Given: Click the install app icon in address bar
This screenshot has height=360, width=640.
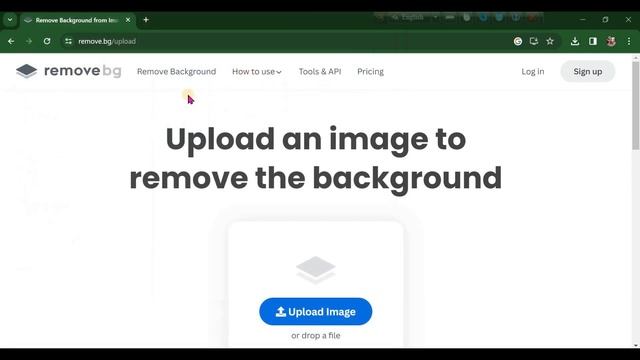Looking at the screenshot, I should click(x=534, y=41).
